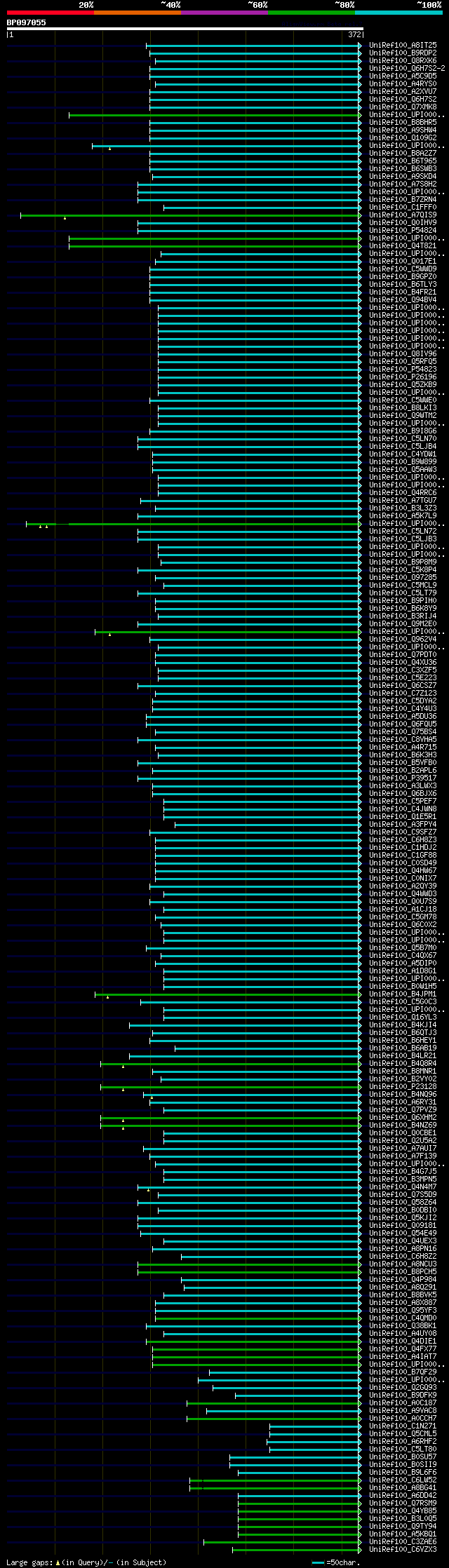
Task: Click label UniRef100_B7ZRN4
Action: pyautogui.click(x=403, y=199)
